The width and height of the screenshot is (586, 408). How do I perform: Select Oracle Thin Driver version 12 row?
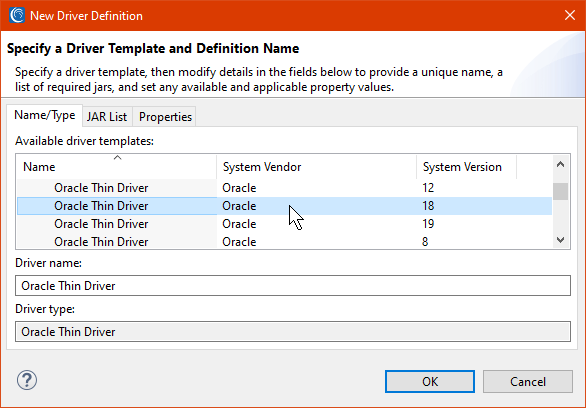(x=284, y=188)
